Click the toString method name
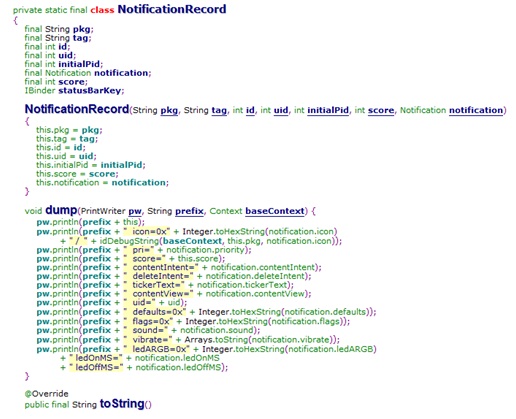The height and width of the screenshot is (419, 516). pyautogui.click(x=122, y=404)
